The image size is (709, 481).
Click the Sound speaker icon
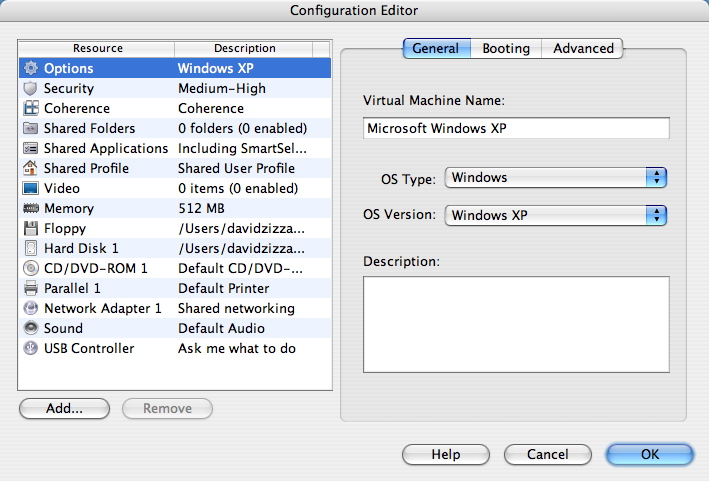tap(31, 328)
